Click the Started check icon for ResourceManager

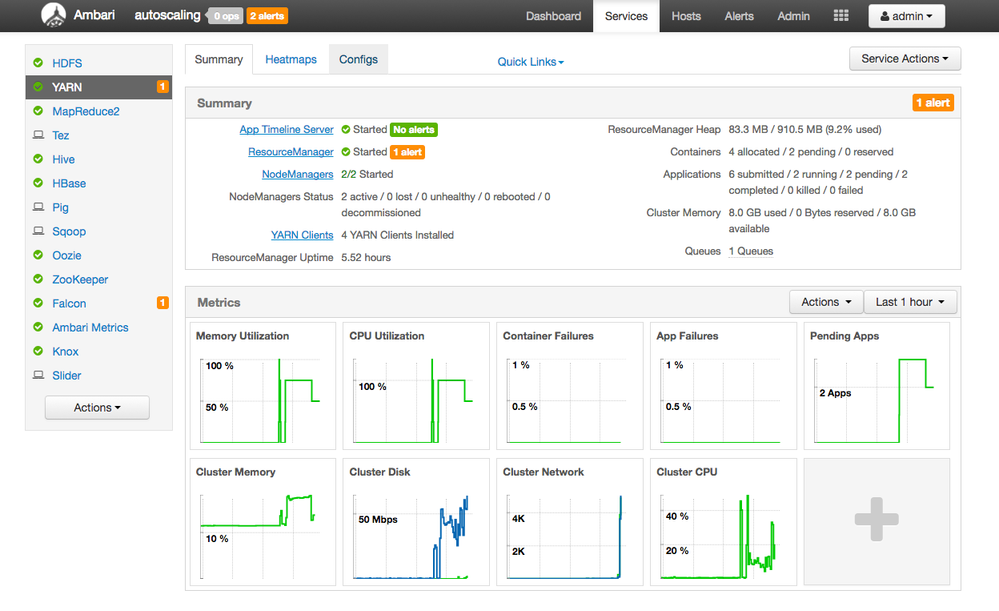(346, 152)
